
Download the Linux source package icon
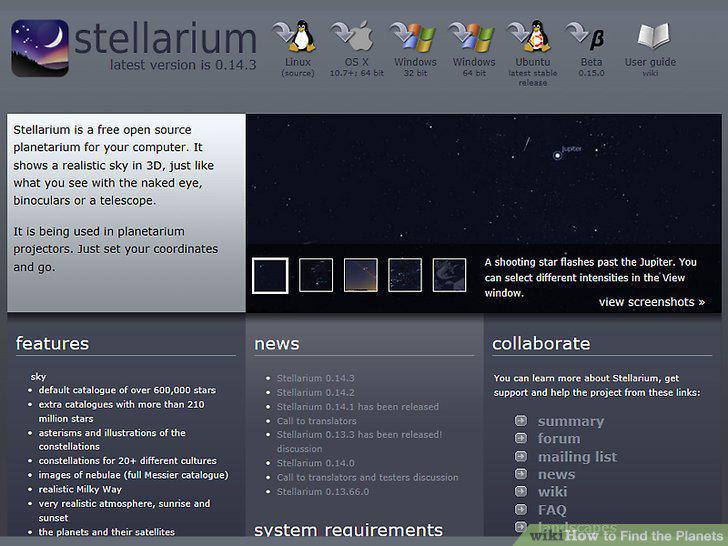296,36
